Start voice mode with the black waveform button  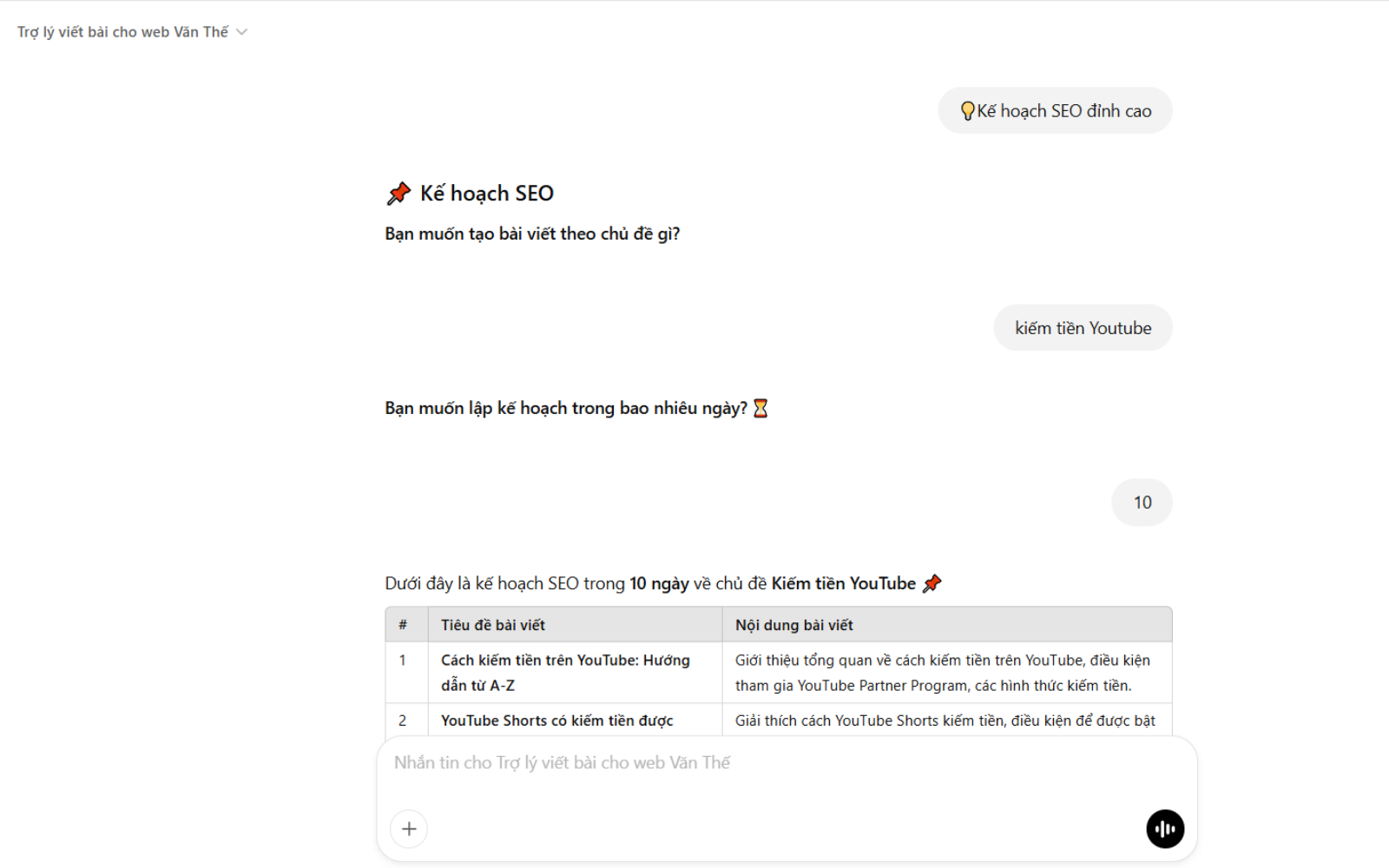pos(1165,829)
